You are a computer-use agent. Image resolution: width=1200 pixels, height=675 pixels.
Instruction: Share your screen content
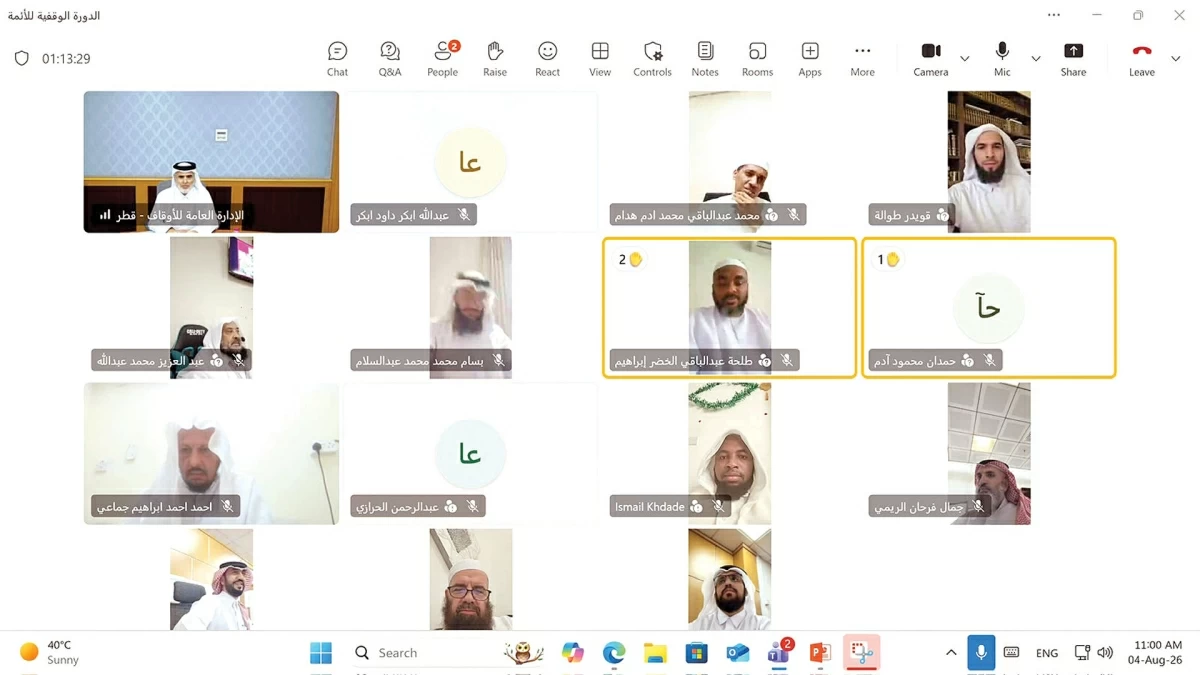(x=1073, y=58)
